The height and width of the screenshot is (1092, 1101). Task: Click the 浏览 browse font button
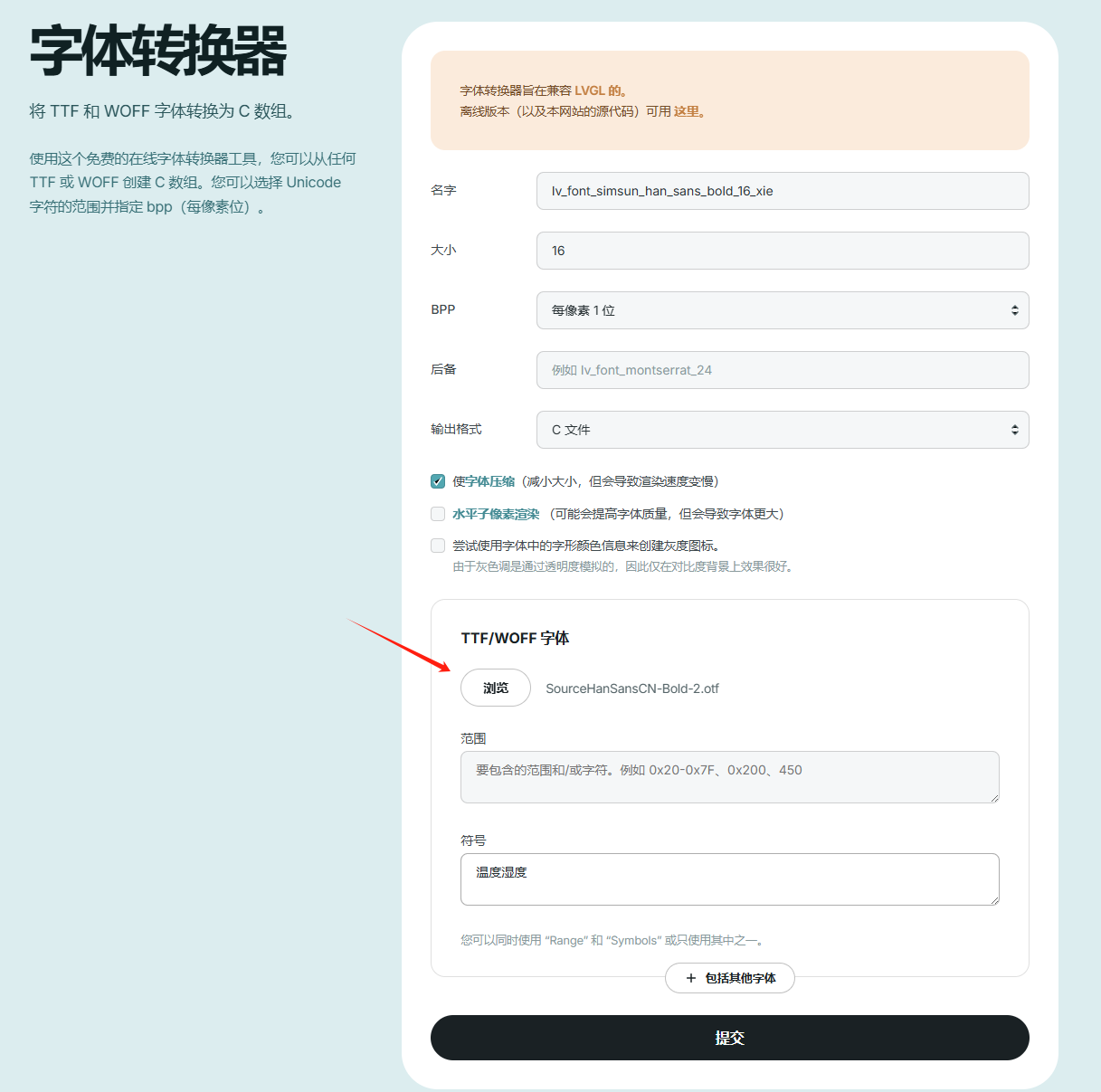(496, 688)
